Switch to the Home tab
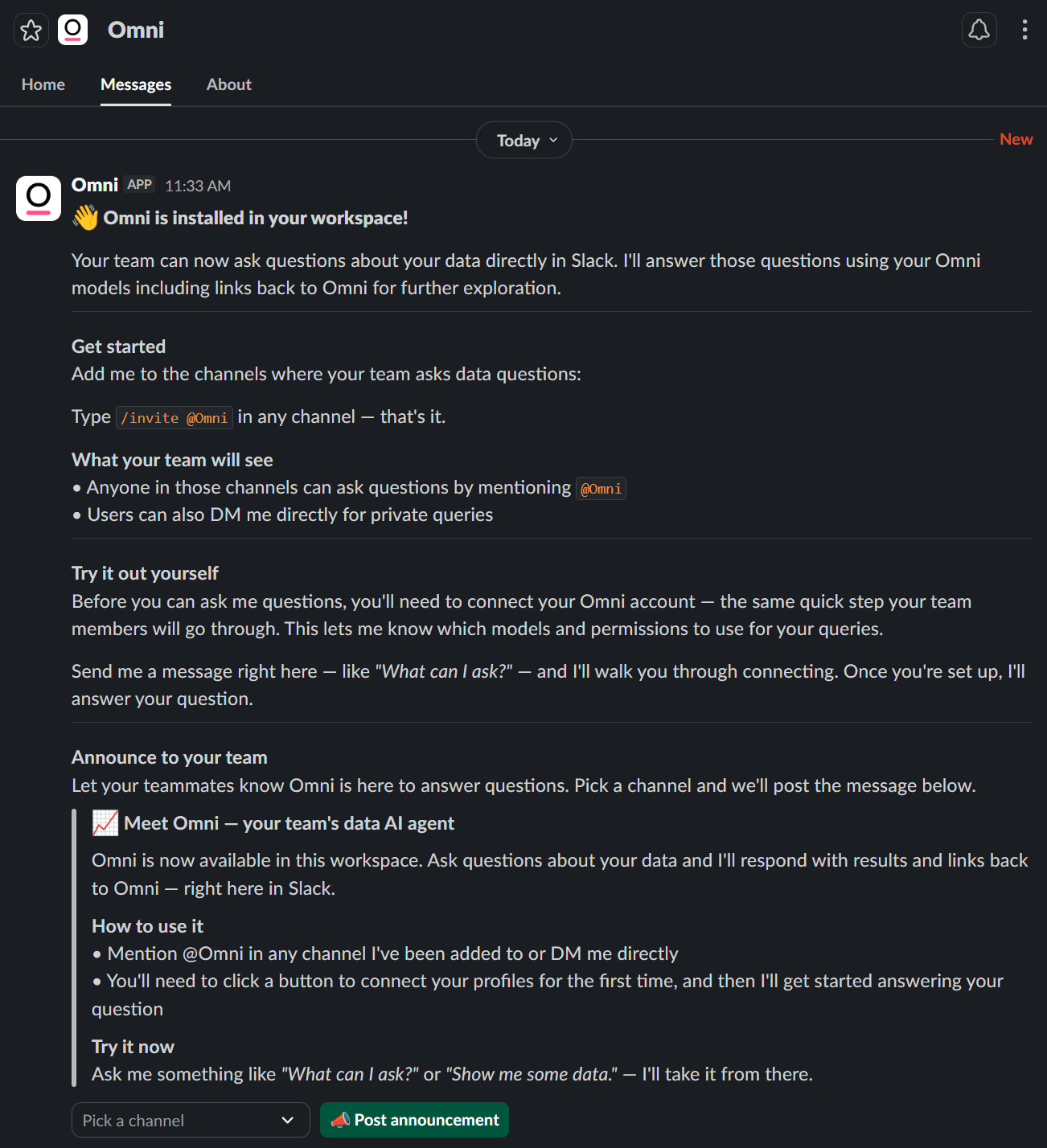This screenshot has width=1047, height=1148. click(43, 84)
